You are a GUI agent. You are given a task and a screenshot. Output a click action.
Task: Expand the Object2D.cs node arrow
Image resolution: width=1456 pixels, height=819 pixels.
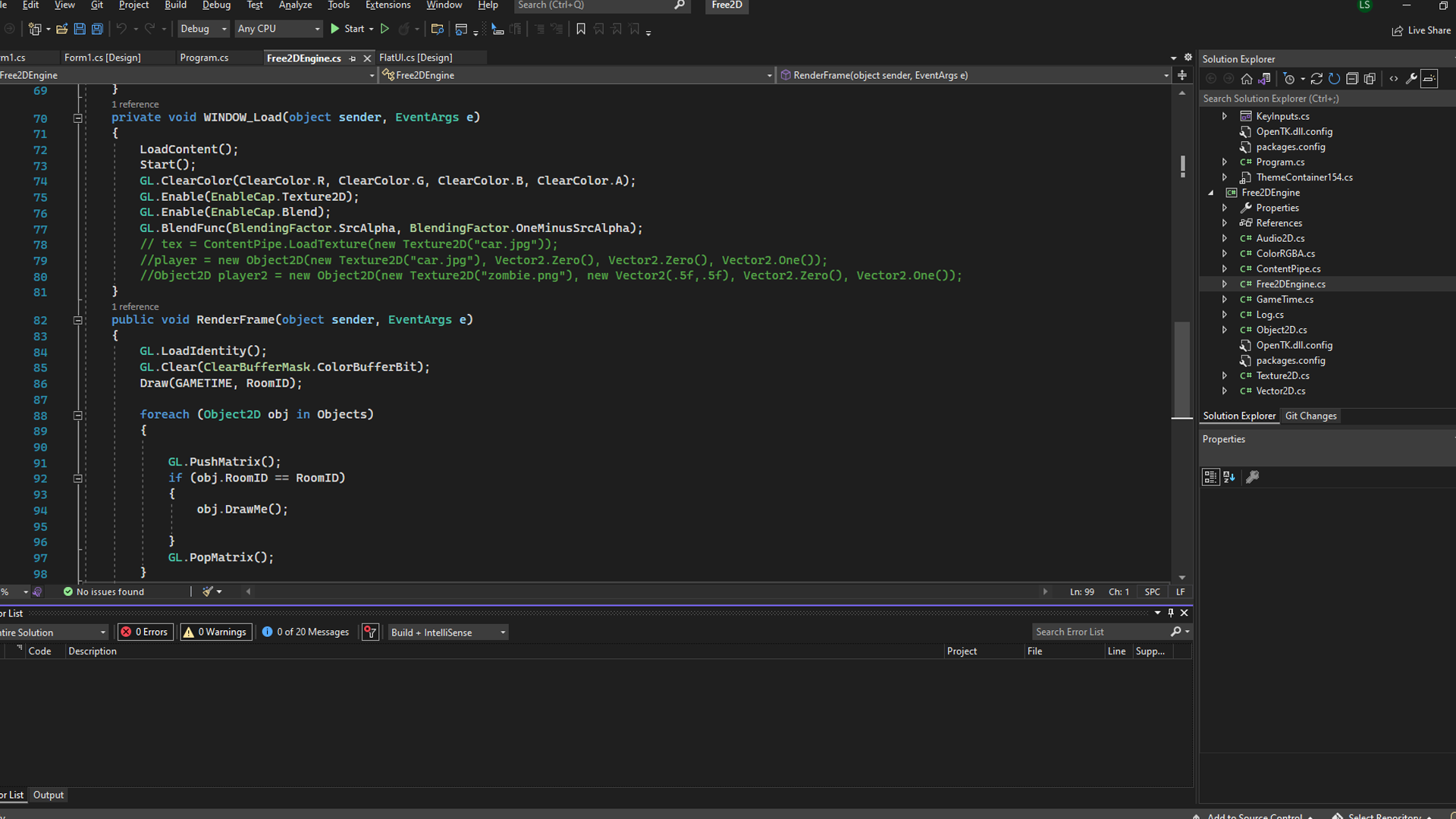tap(1225, 330)
